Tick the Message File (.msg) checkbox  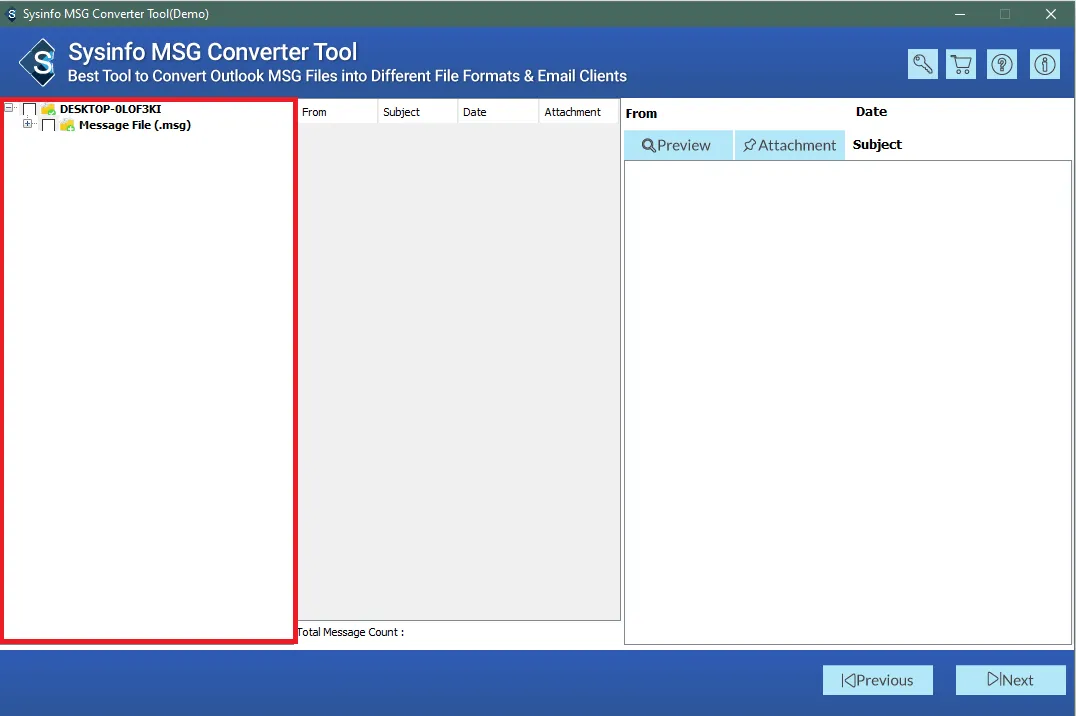click(x=48, y=125)
